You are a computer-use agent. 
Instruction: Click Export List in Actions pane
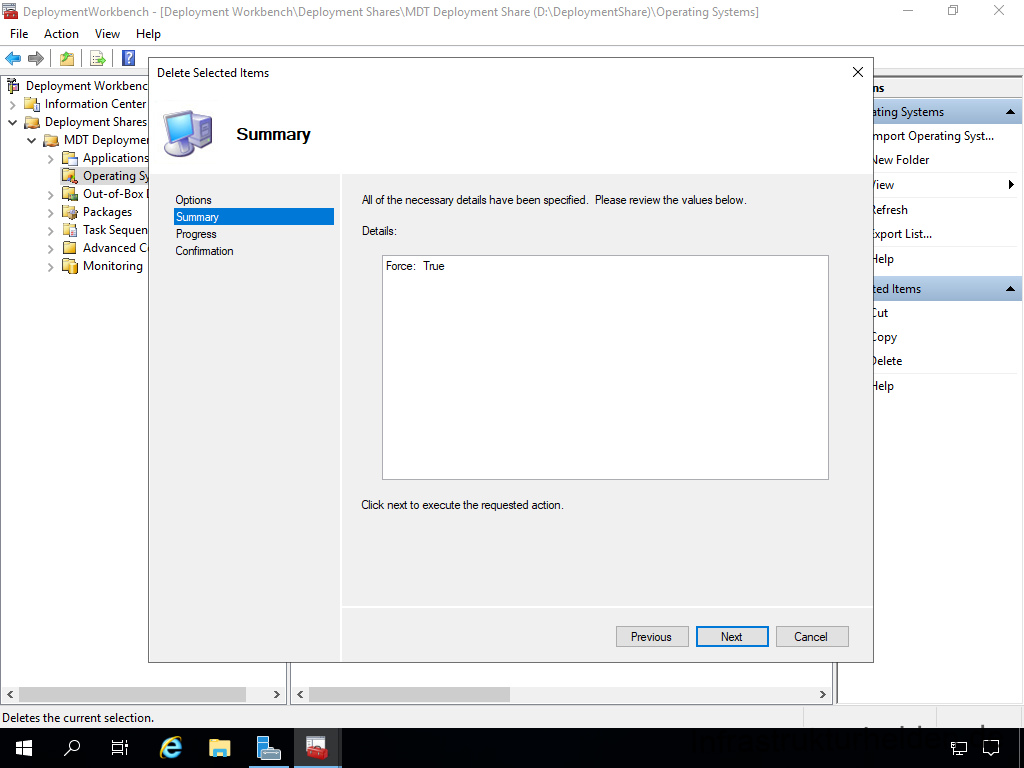click(x=902, y=234)
